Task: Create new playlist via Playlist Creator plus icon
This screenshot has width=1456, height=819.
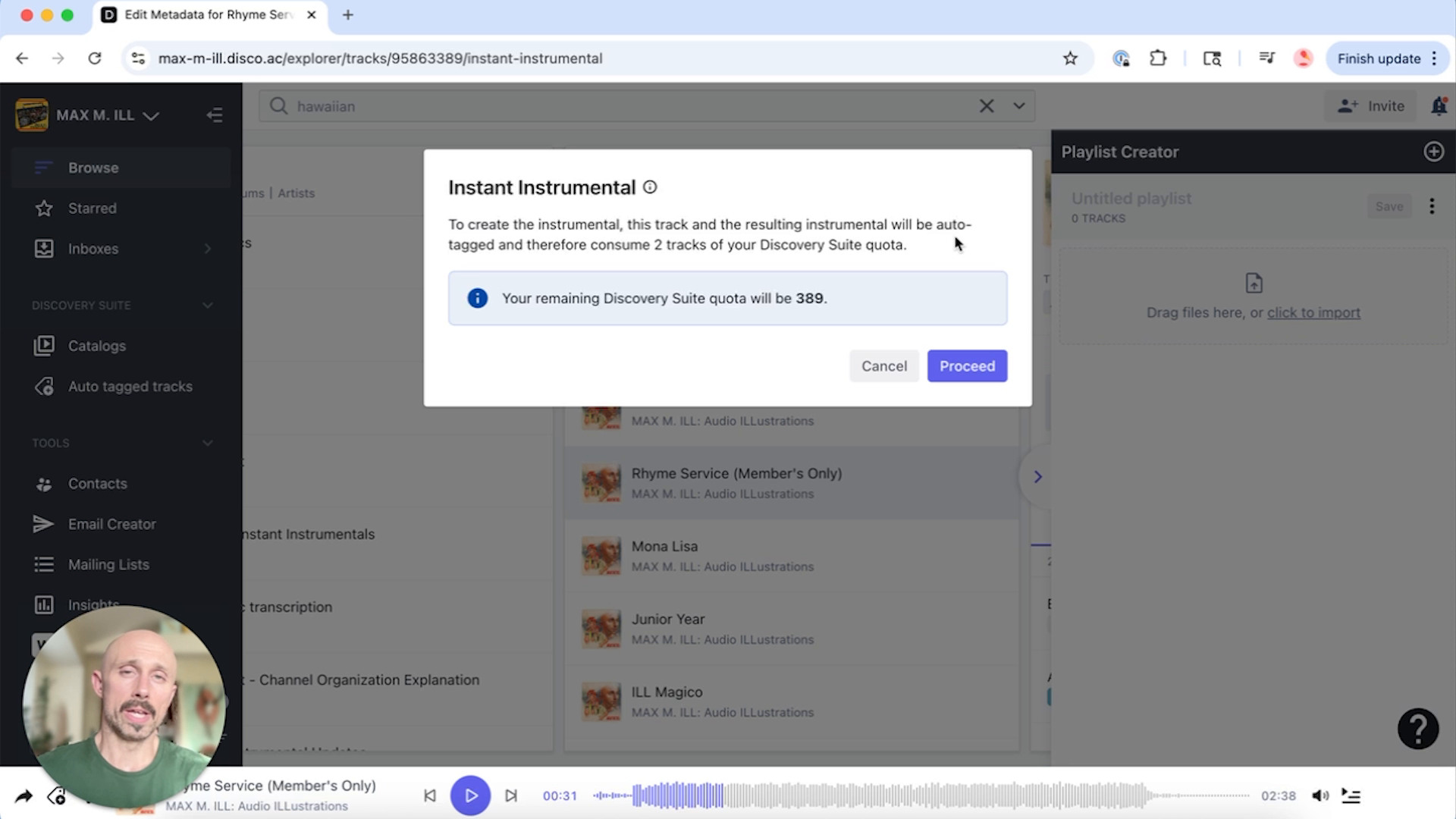Action: point(1433,152)
